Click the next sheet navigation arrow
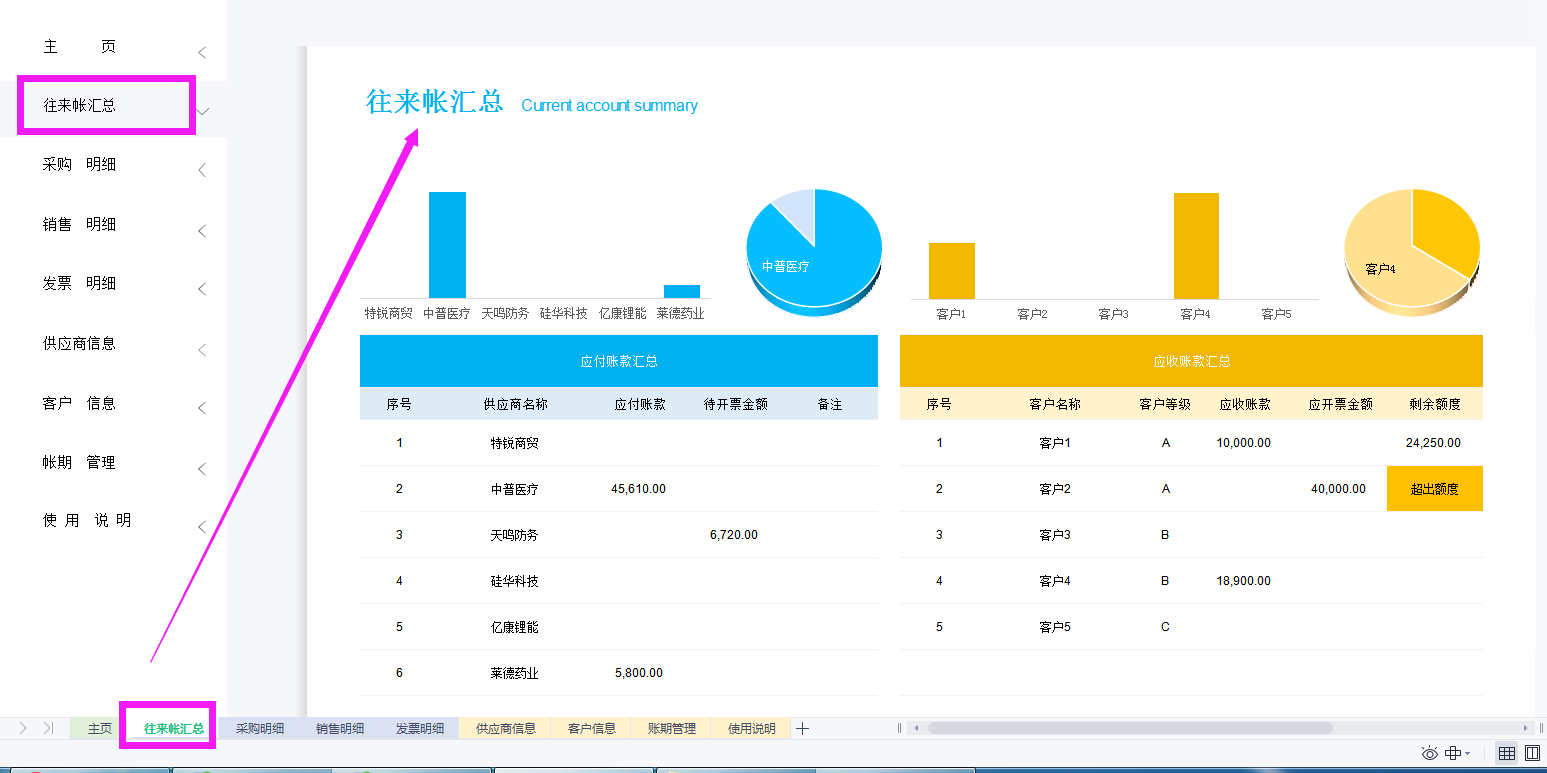This screenshot has height=773, width=1547. tap(23, 728)
